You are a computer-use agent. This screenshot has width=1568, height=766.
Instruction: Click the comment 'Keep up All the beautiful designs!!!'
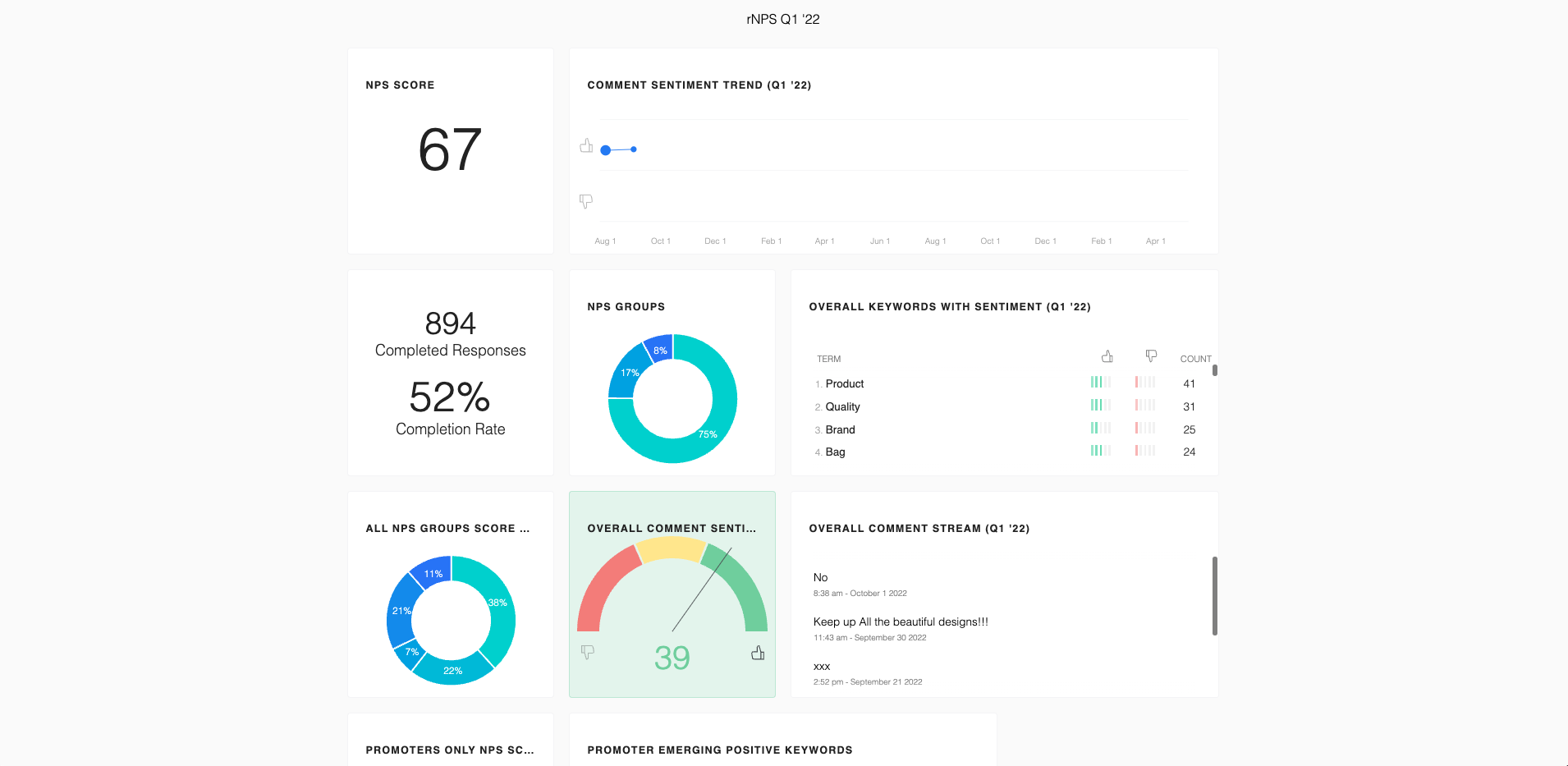901,622
